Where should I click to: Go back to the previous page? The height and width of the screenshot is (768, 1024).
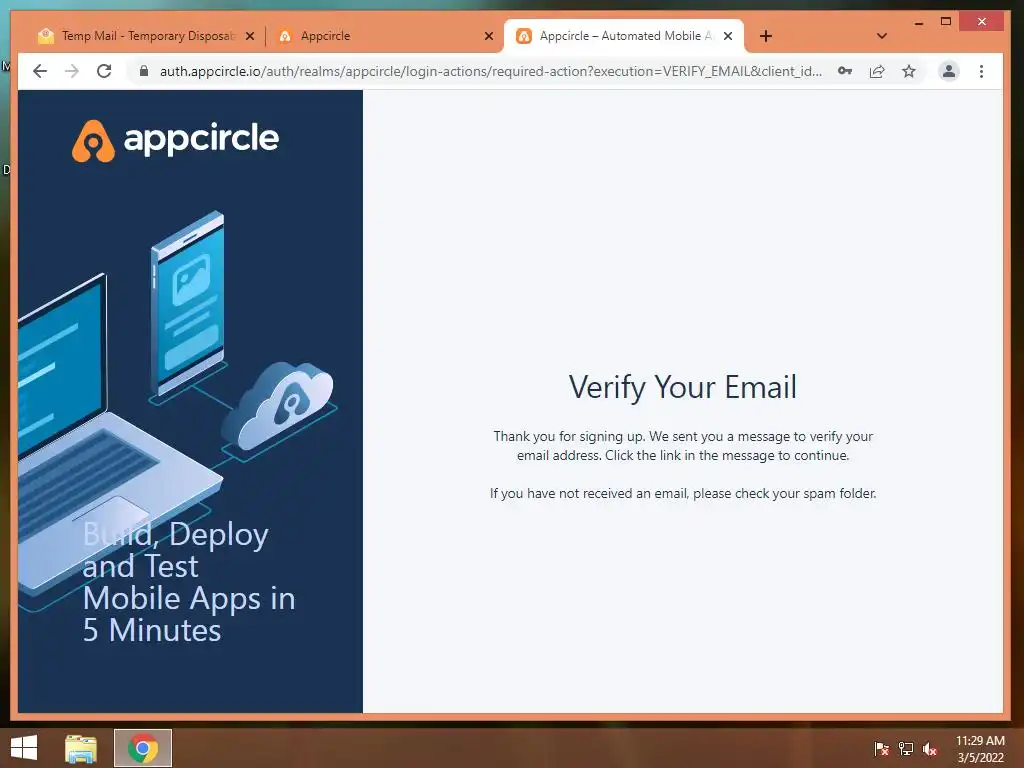click(40, 71)
